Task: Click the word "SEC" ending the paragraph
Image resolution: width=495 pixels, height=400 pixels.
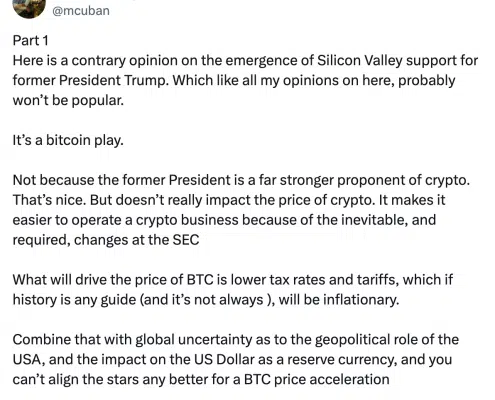Action: (186, 240)
